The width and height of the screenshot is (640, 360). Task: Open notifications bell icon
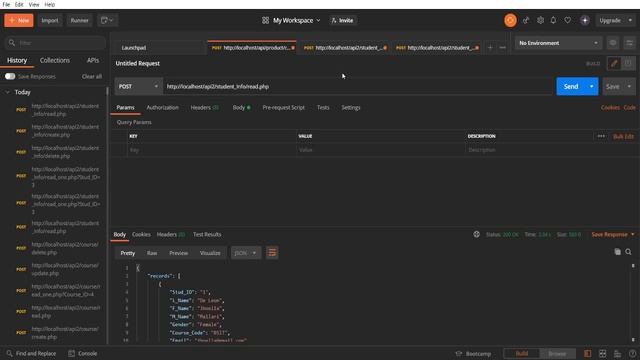[553, 20]
